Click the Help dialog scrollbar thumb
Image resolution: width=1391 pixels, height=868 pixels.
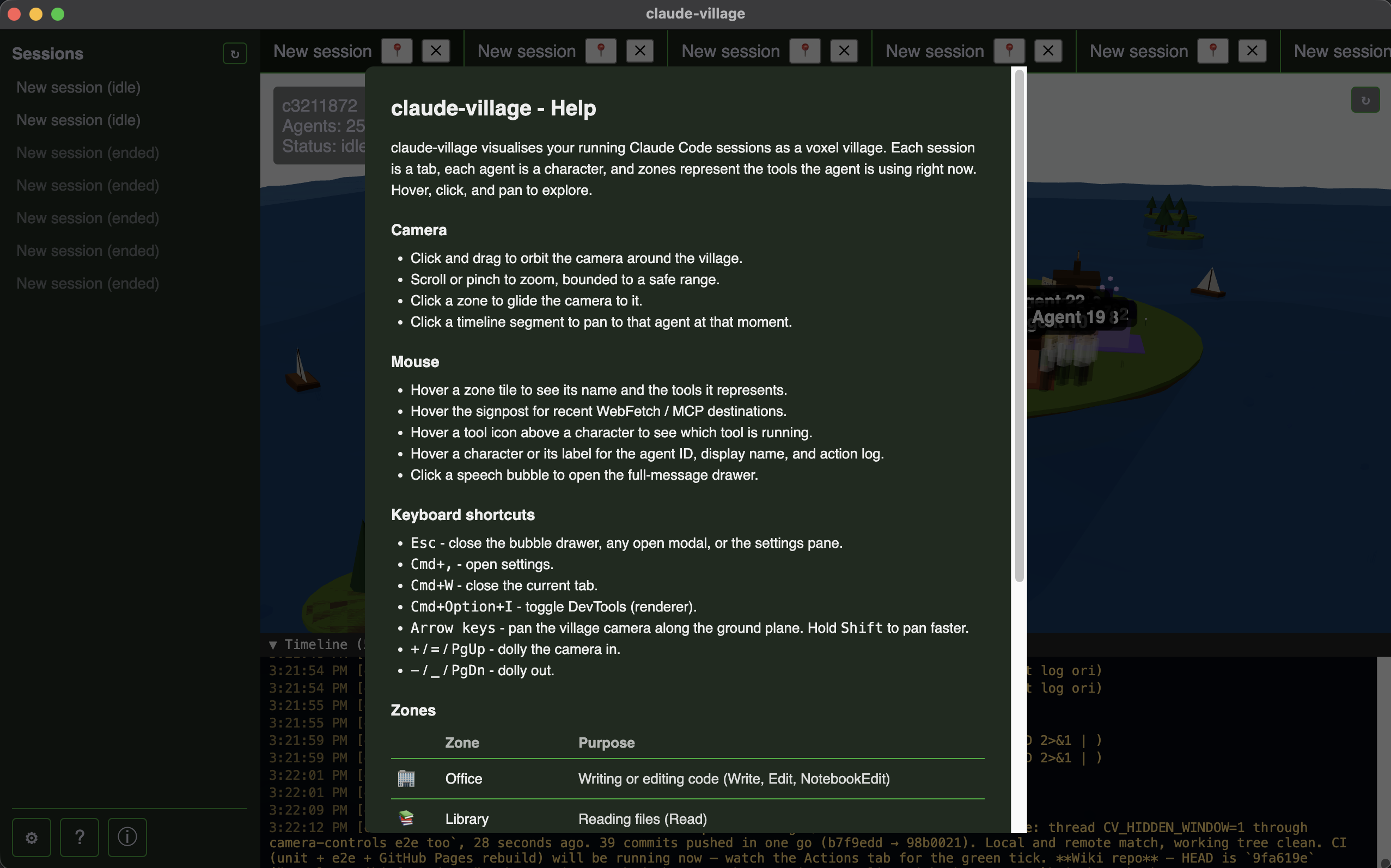point(1019,326)
